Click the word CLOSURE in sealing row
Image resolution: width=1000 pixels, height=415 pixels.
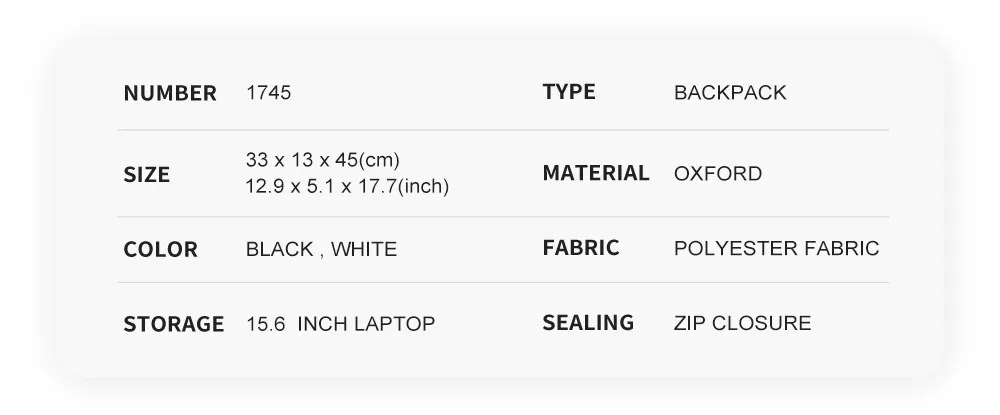[763, 323]
